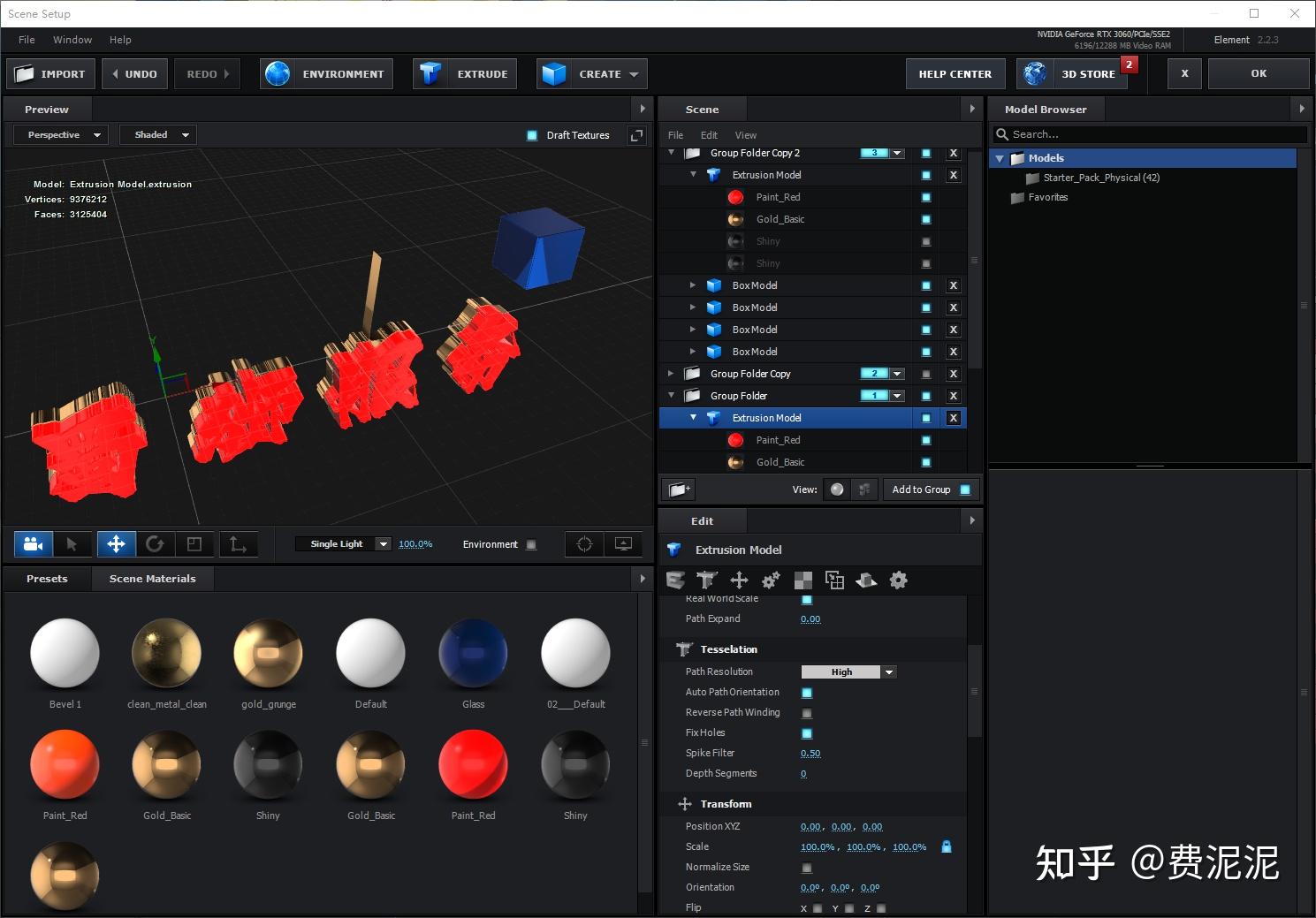Open the Help Center
This screenshot has height=918, width=1316.
coord(955,73)
